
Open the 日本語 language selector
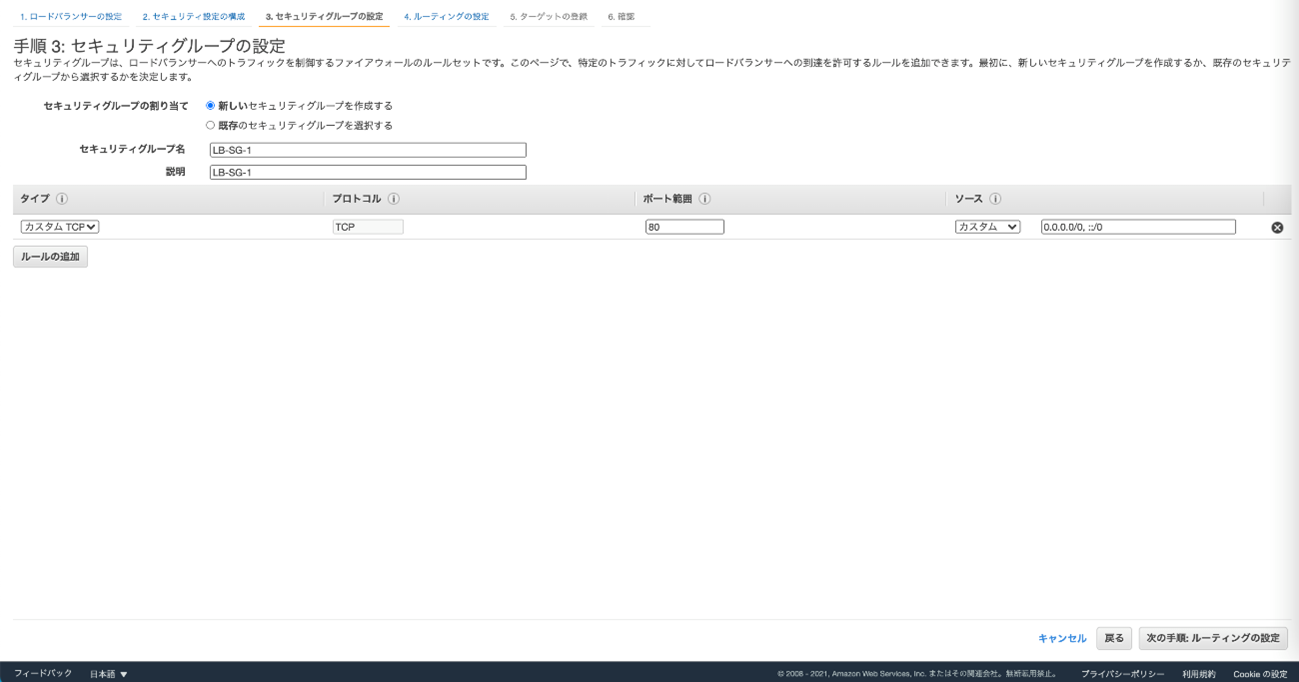(x=109, y=674)
